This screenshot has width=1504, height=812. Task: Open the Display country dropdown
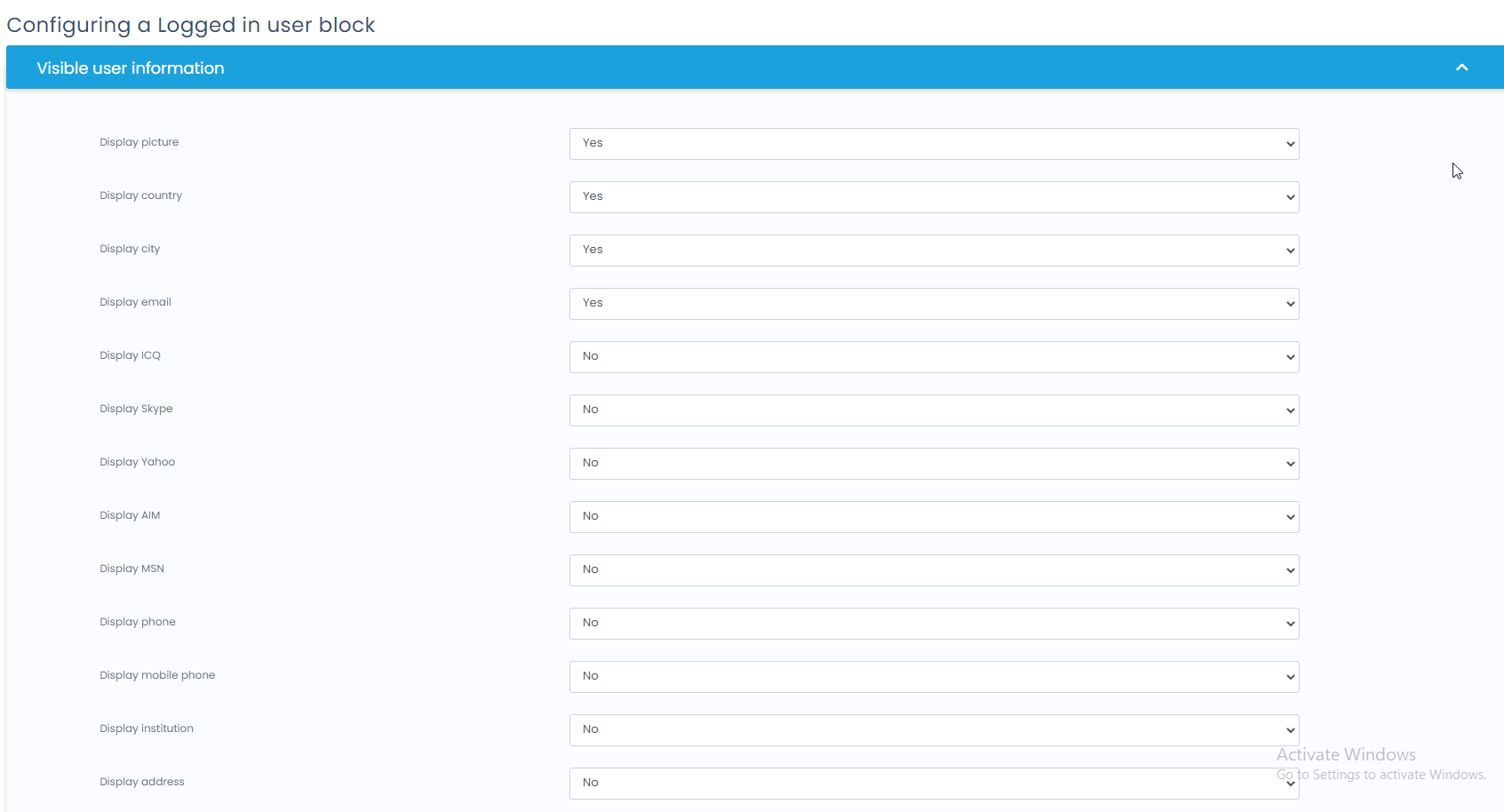point(934,197)
